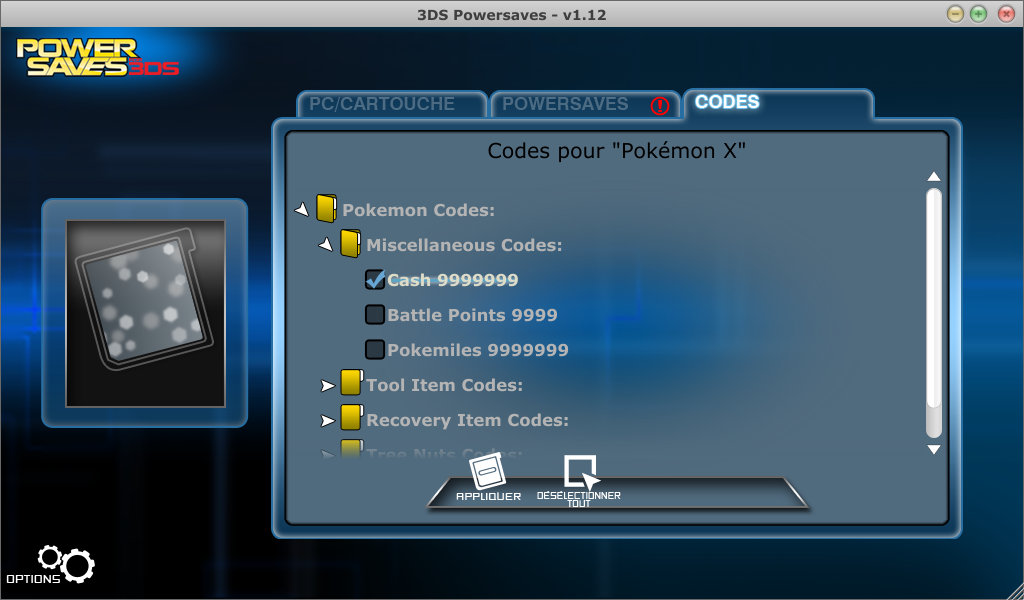
Task: Expand the Tool Item Codes arrow
Action: (x=328, y=386)
